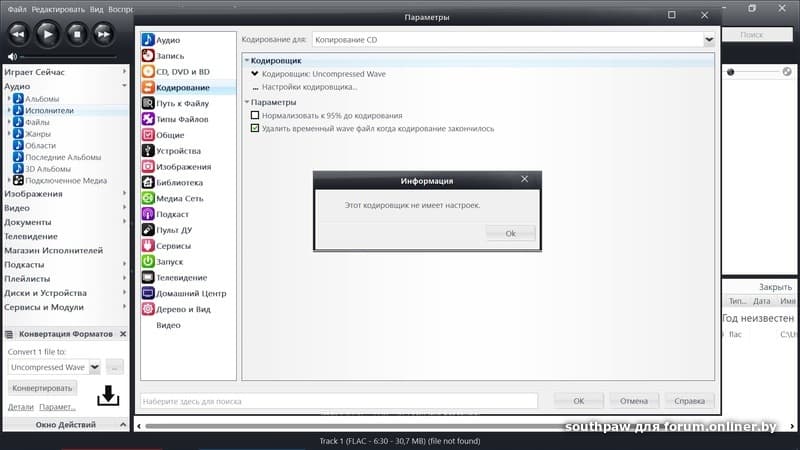800x450 pixels.
Task: Open Запись settings category
Action: (188, 56)
